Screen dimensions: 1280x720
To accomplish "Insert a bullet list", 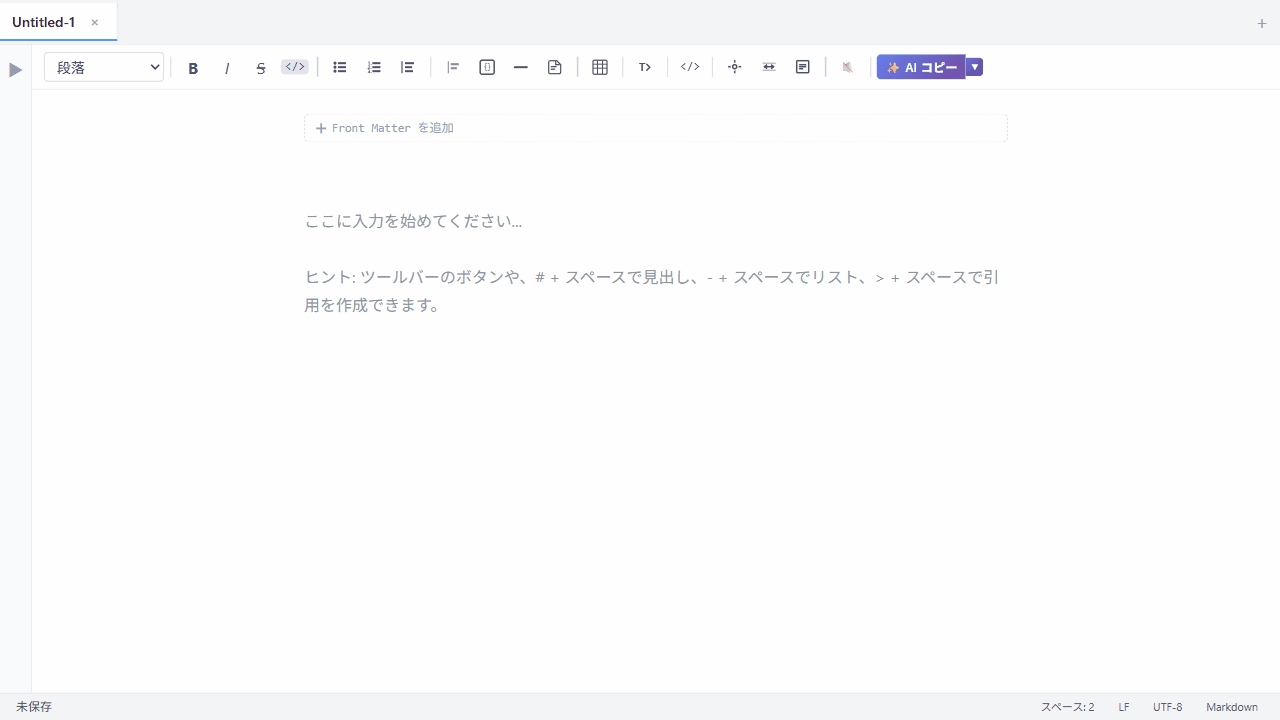I will (x=339, y=67).
